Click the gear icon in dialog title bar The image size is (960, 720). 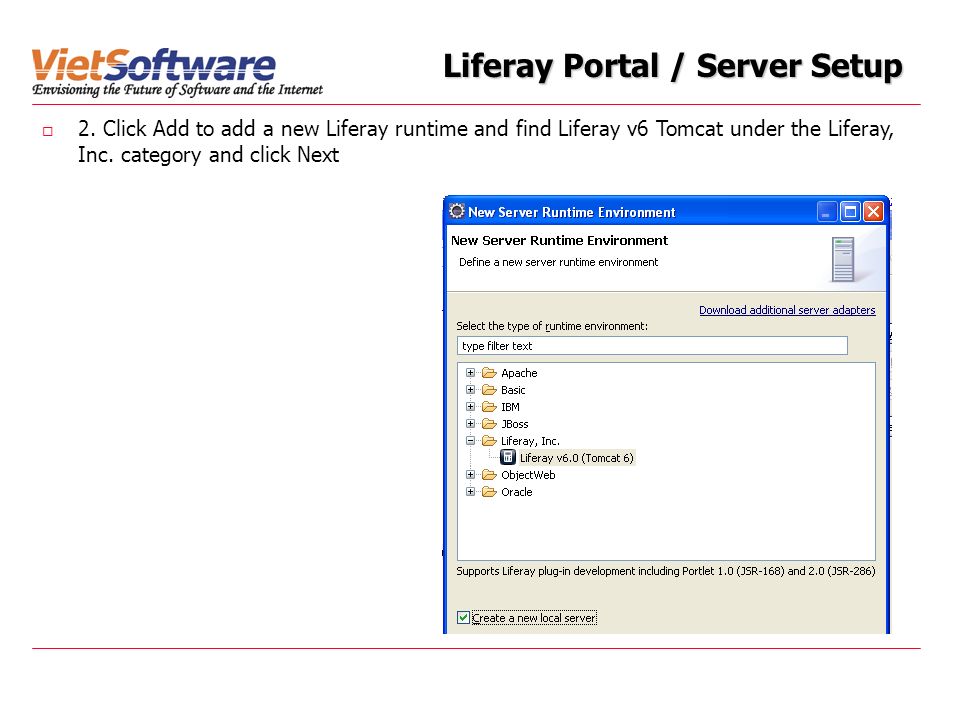[457, 211]
